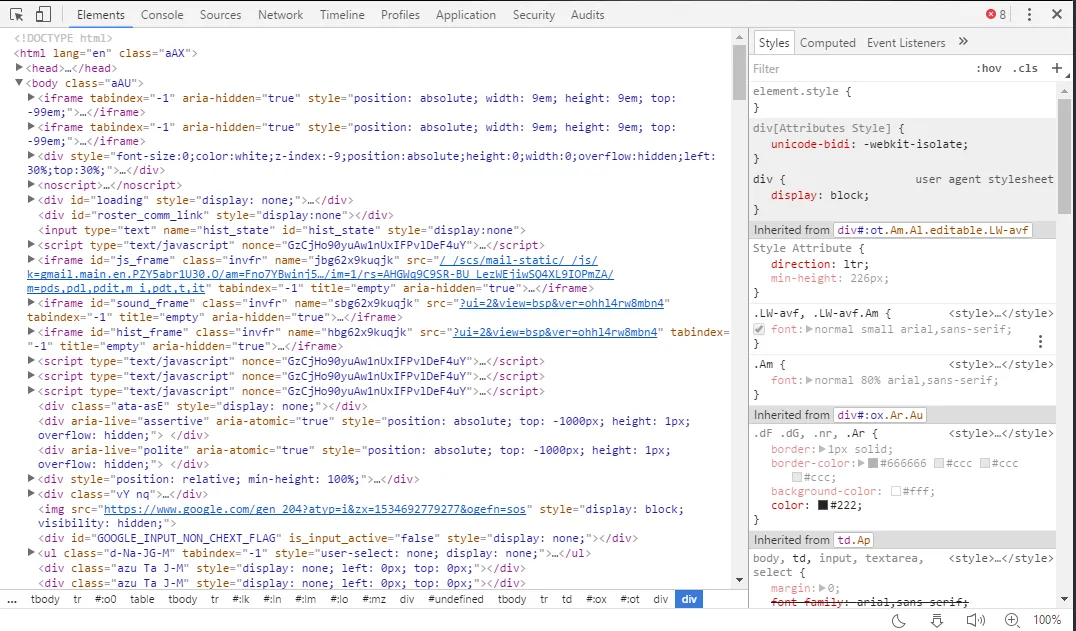Select the #:ox breadcrumb element
Image resolution: width=1076 pixels, height=631 pixels.
coord(596,599)
